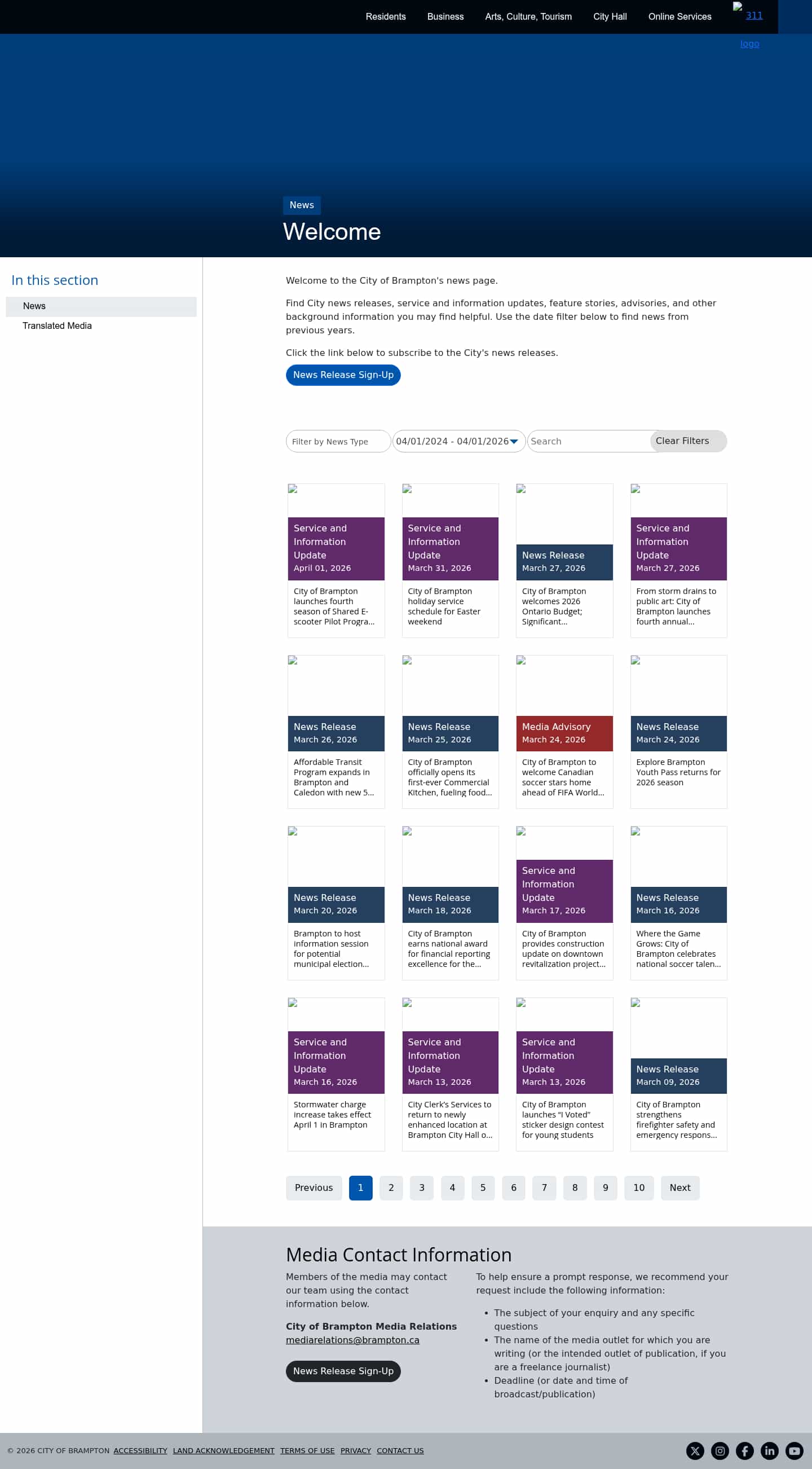This screenshot has width=812, height=1469.
Task: Open the Online Services menu
Action: [679, 16]
